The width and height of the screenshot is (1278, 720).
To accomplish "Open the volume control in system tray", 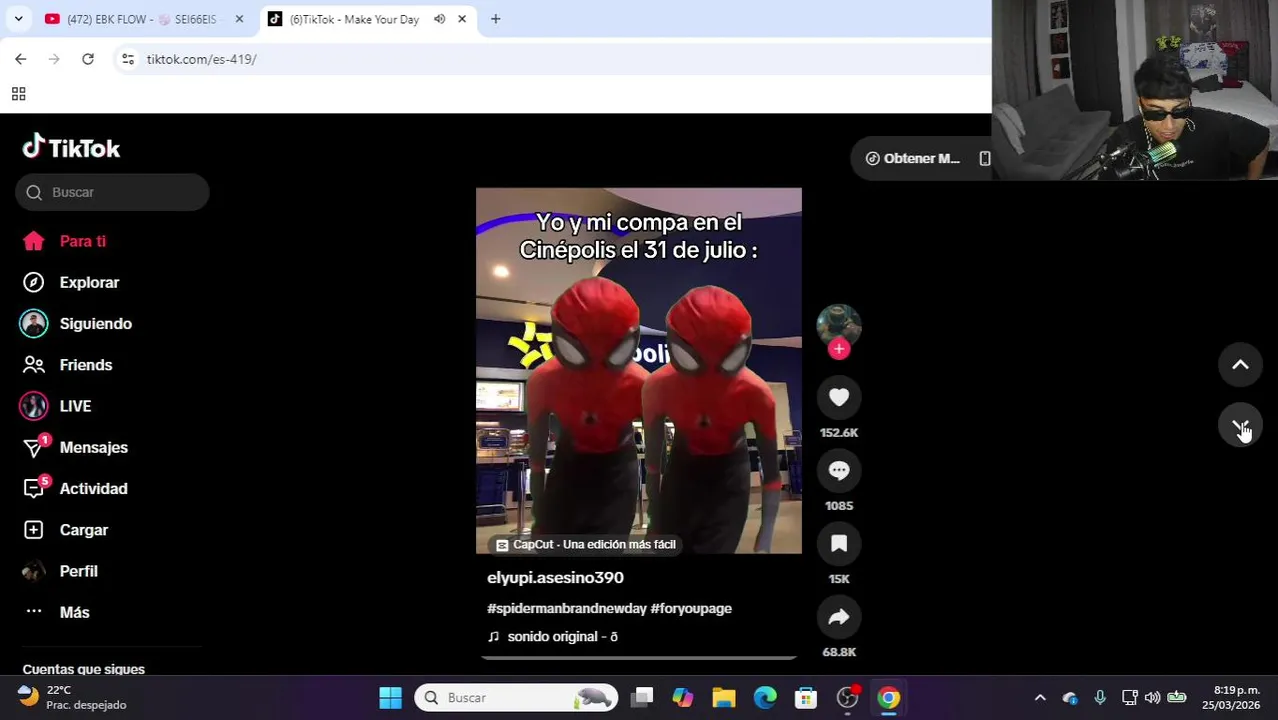I will (x=1152, y=698).
